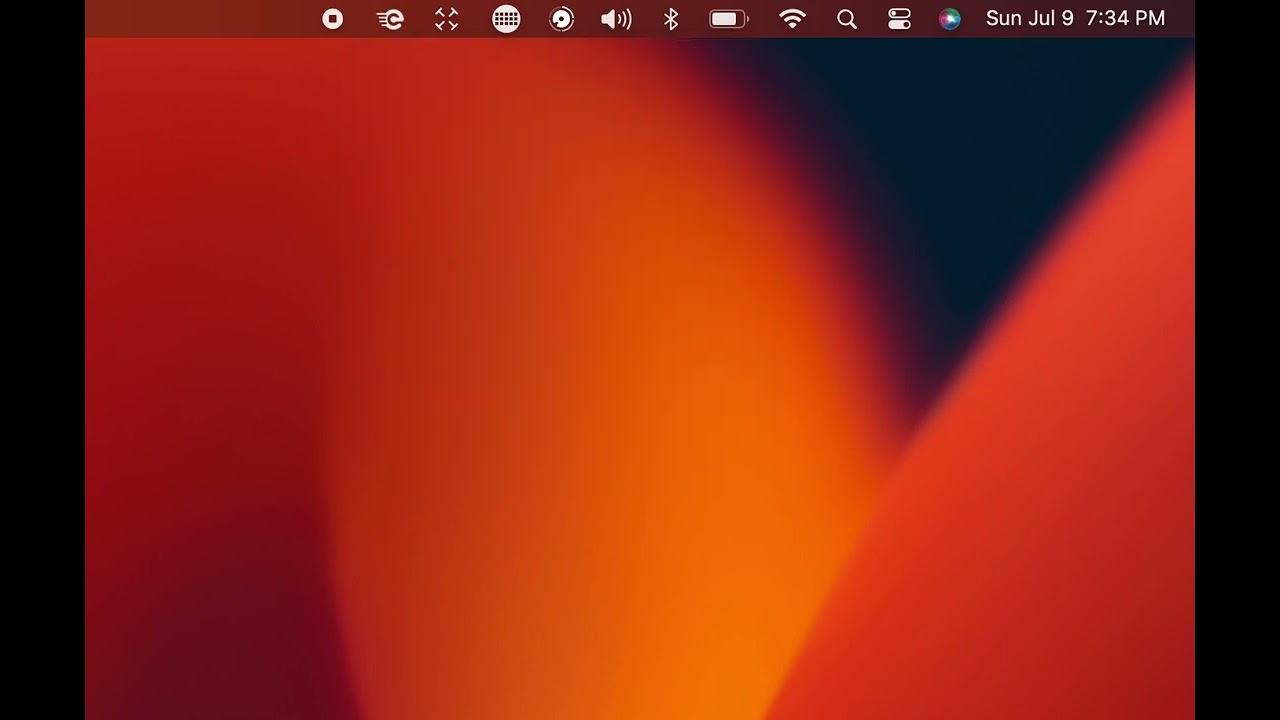Activate Siri from the menu bar
The image size is (1280, 720).
click(x=950, y=19)
